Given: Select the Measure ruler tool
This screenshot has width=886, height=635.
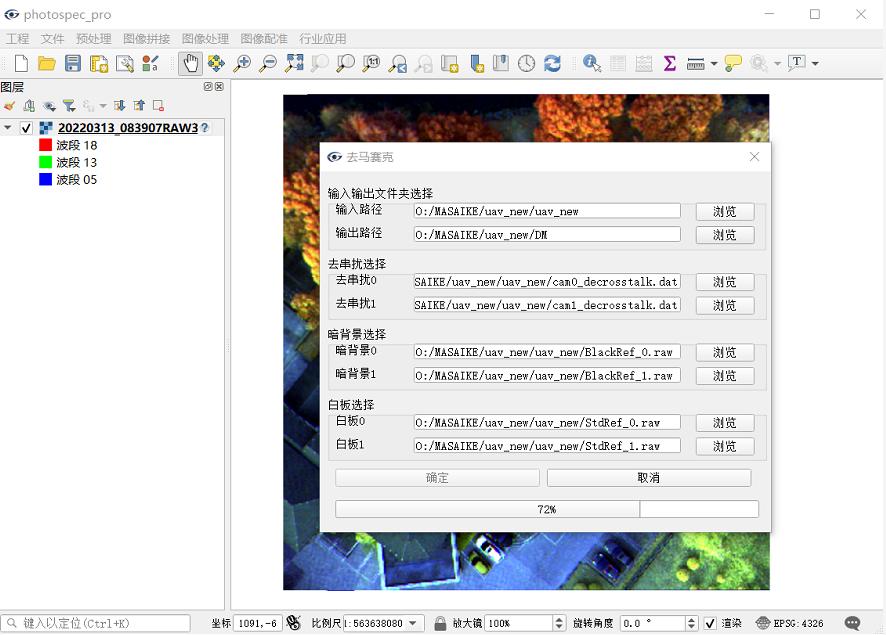Looking at the screenshot, I should click(696, 64).
